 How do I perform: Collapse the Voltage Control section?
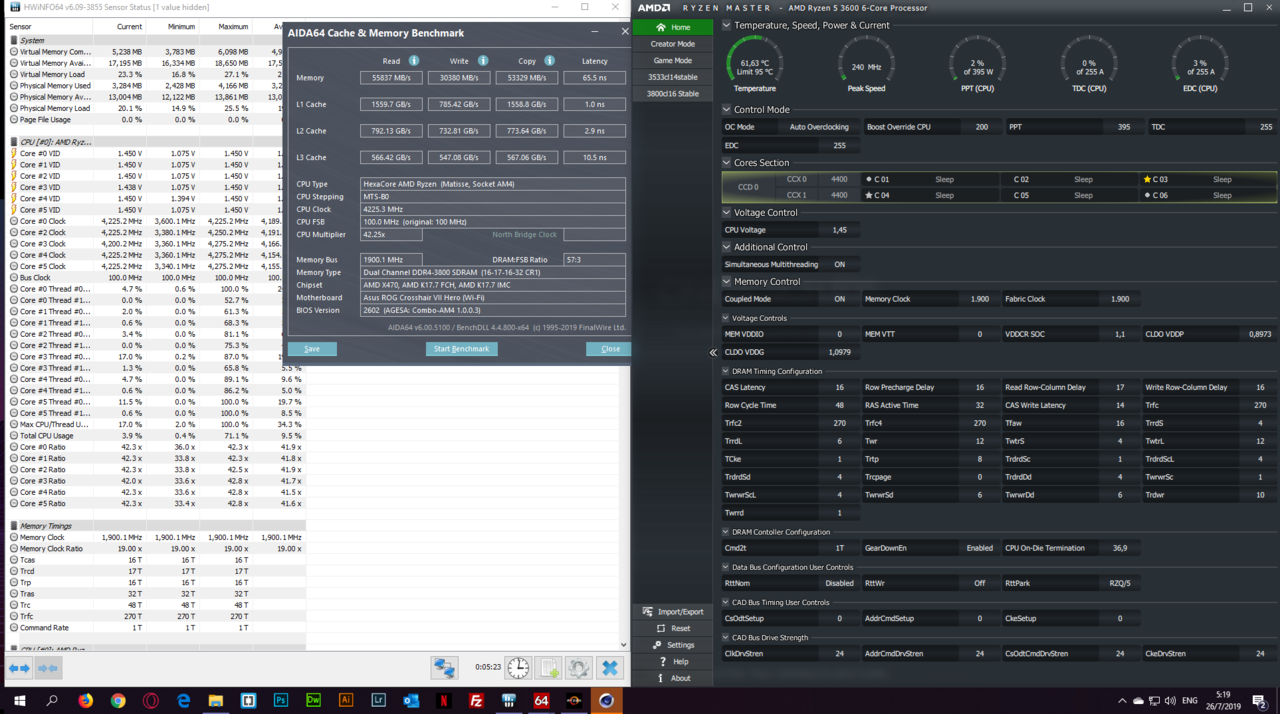click(726, 213)
